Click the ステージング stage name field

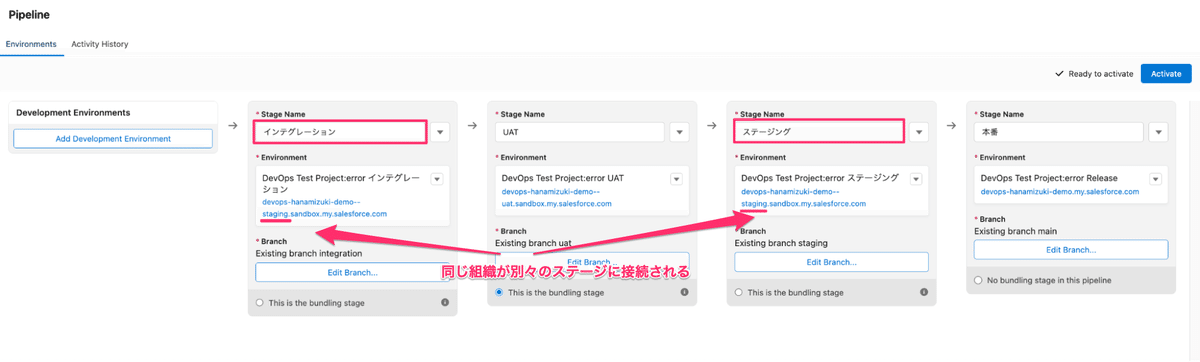(819, 131)
